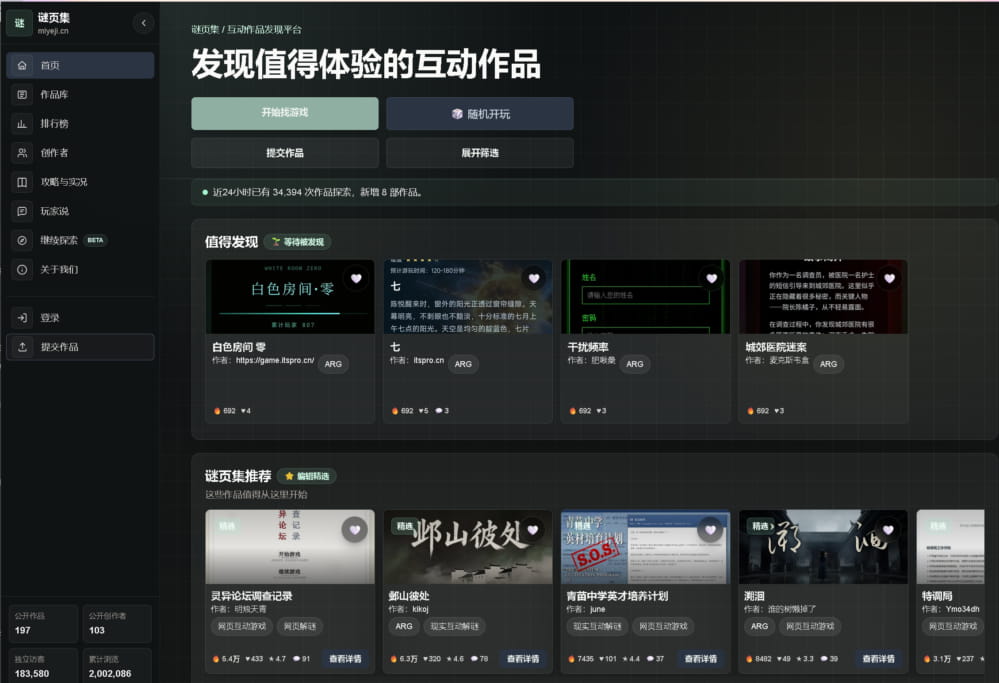Open 作品库 from the sidebar
This screenshot has width=999, height=683.
tap(80, 94)
